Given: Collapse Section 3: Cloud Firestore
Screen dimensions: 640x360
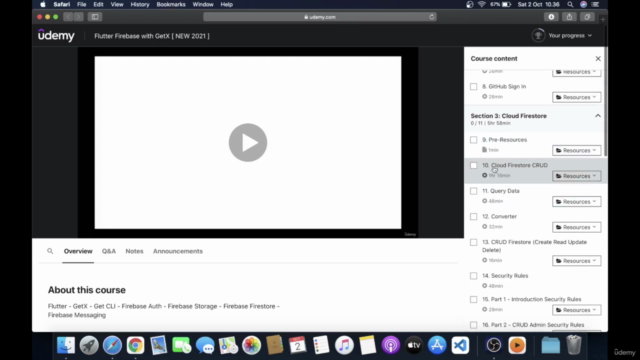Looking at the screenshot, I should tap(598, 116).
